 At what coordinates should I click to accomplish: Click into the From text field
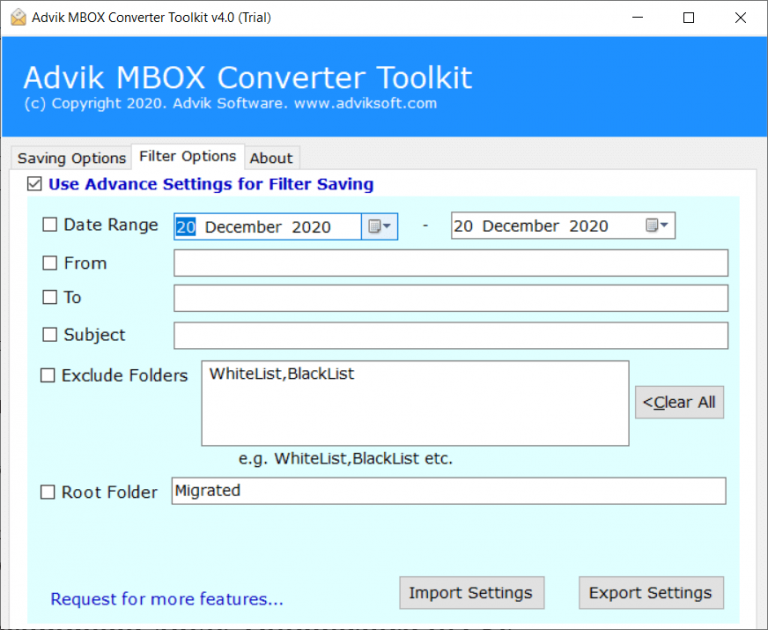[450, 263]
